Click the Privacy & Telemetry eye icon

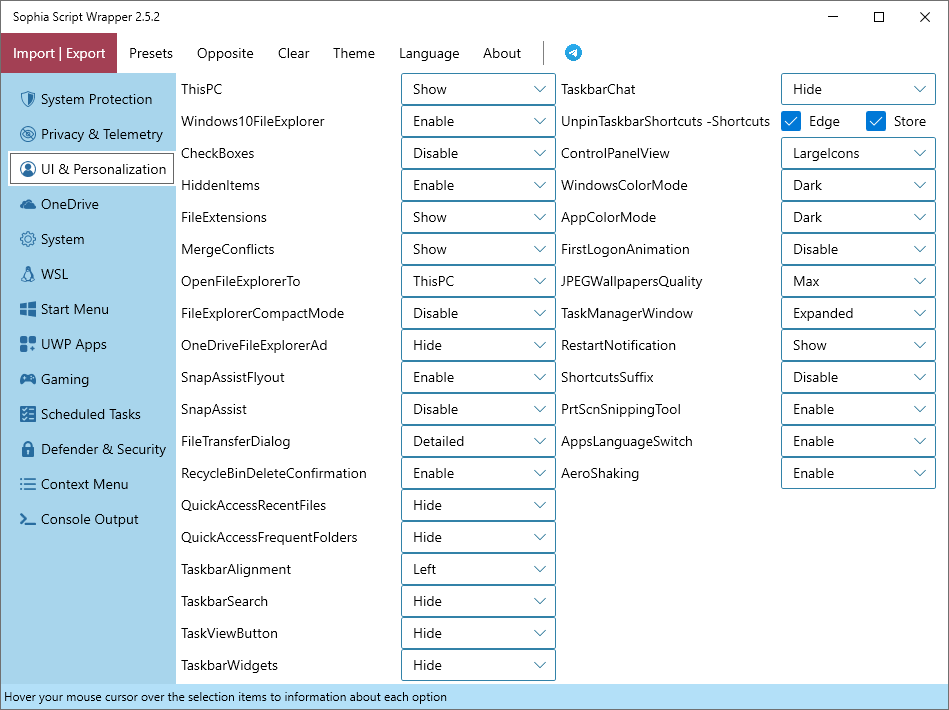coord(28,134)
